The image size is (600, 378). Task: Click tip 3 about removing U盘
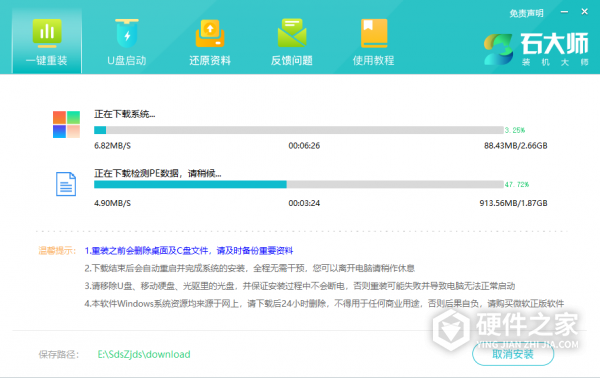point(300,286)
